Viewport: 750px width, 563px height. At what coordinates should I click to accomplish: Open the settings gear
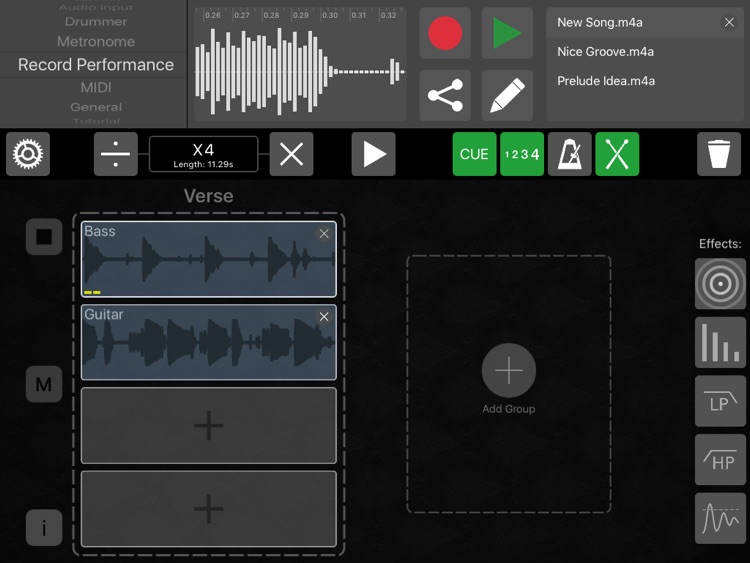coord(28,154)
